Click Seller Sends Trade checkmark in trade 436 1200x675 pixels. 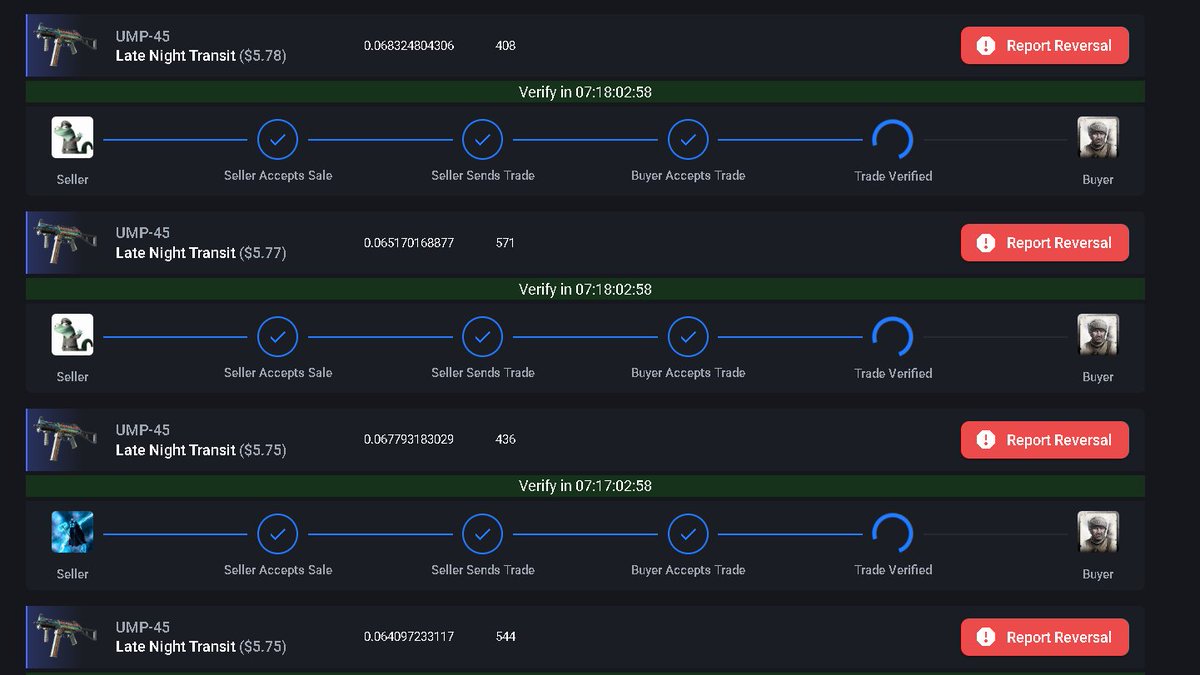pos(483,534)
